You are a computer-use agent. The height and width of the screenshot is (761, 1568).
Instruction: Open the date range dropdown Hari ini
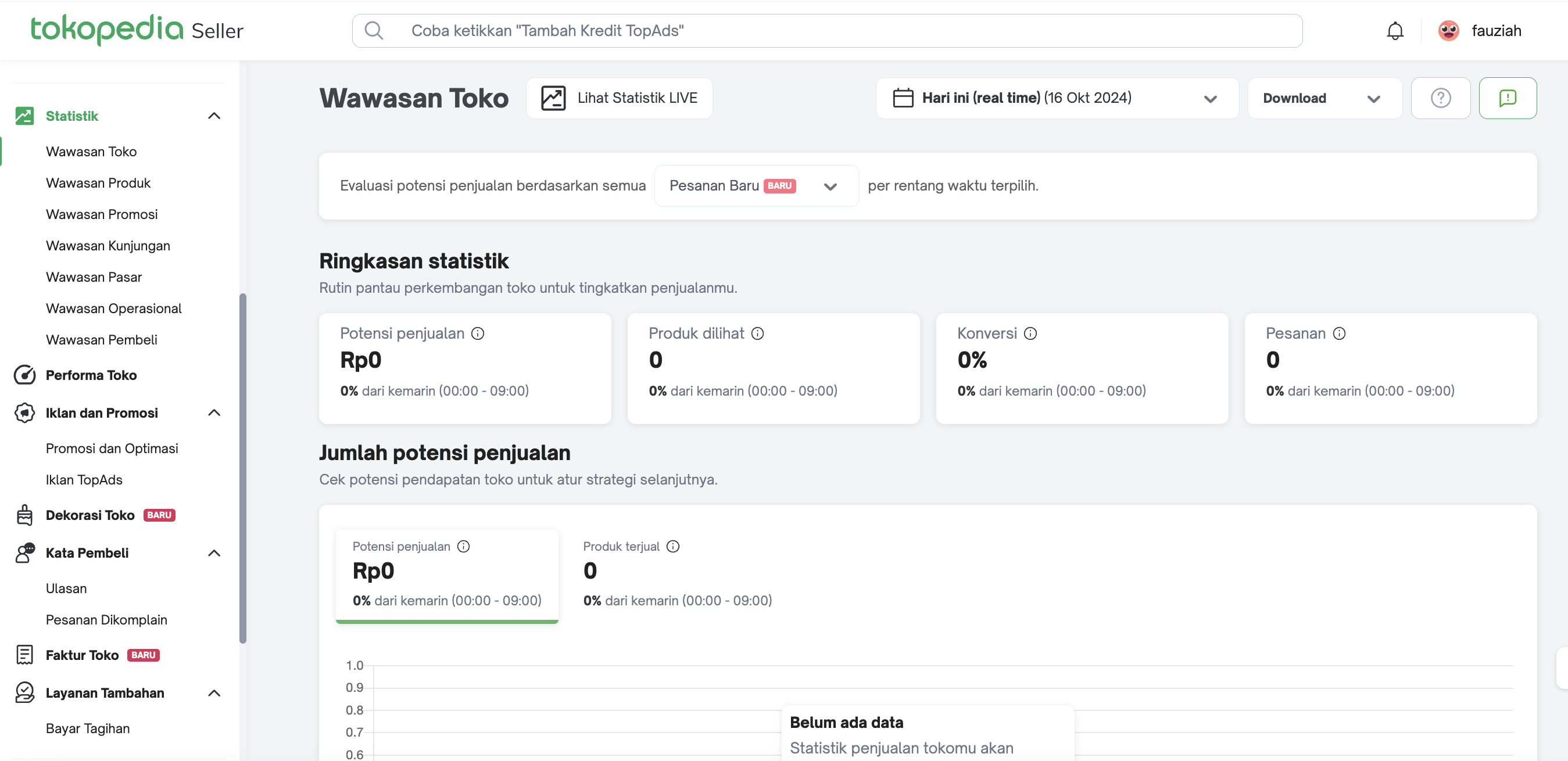(1056, 98)
